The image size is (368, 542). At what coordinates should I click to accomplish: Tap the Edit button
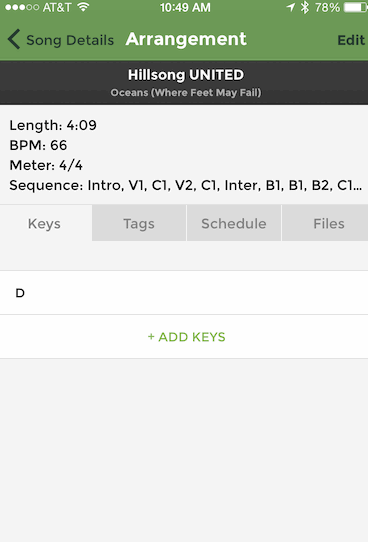click(x=351, y=40)
